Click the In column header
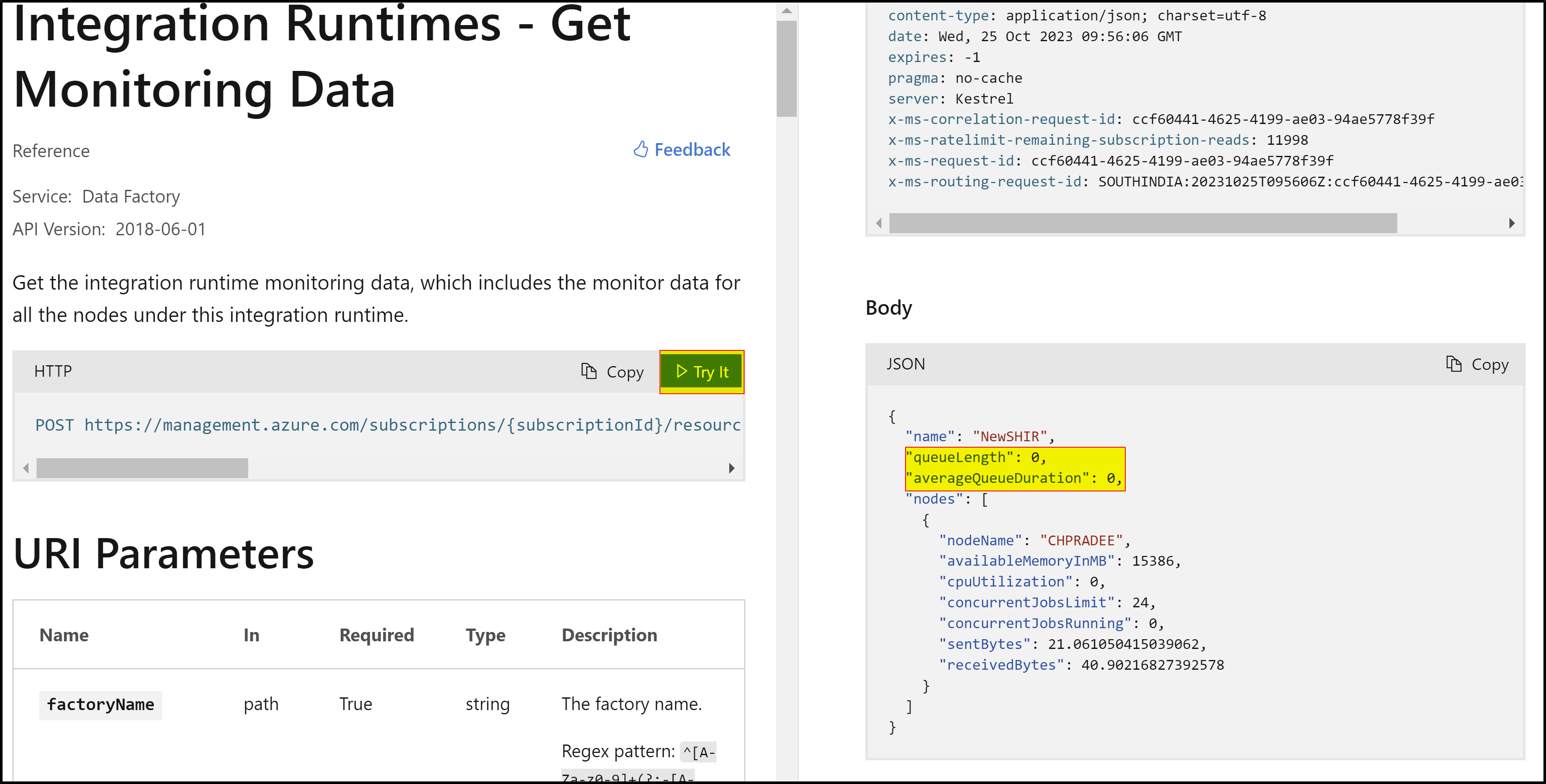 coord(252,635)
